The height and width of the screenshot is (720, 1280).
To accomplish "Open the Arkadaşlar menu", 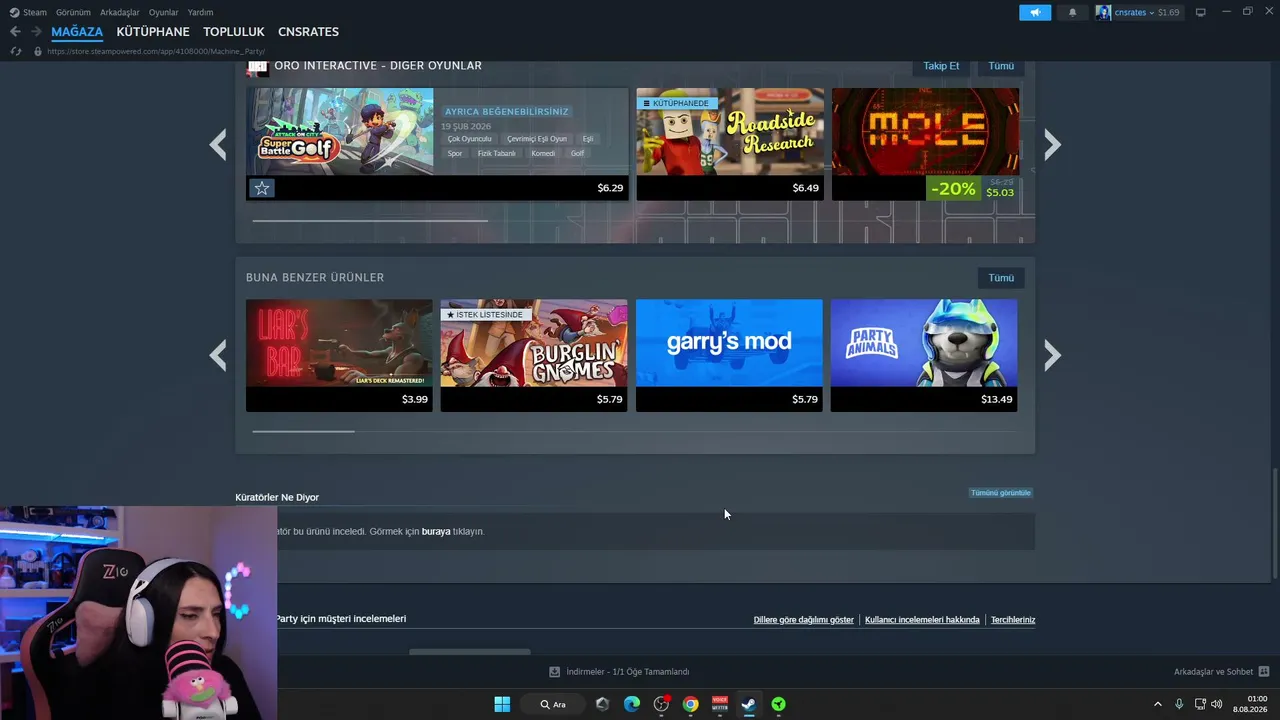I will coord(120,12).
